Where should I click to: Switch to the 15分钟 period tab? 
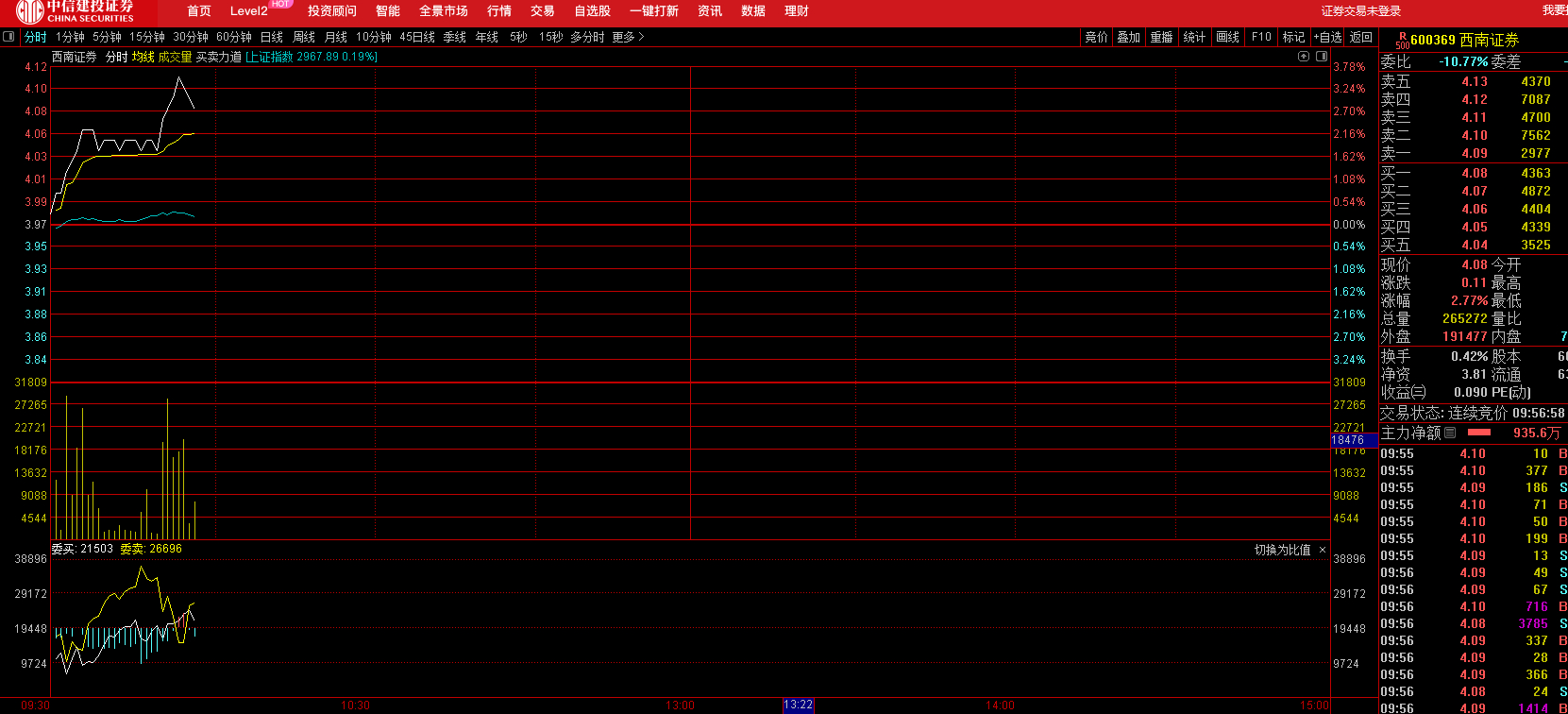(x=147, y=37)
